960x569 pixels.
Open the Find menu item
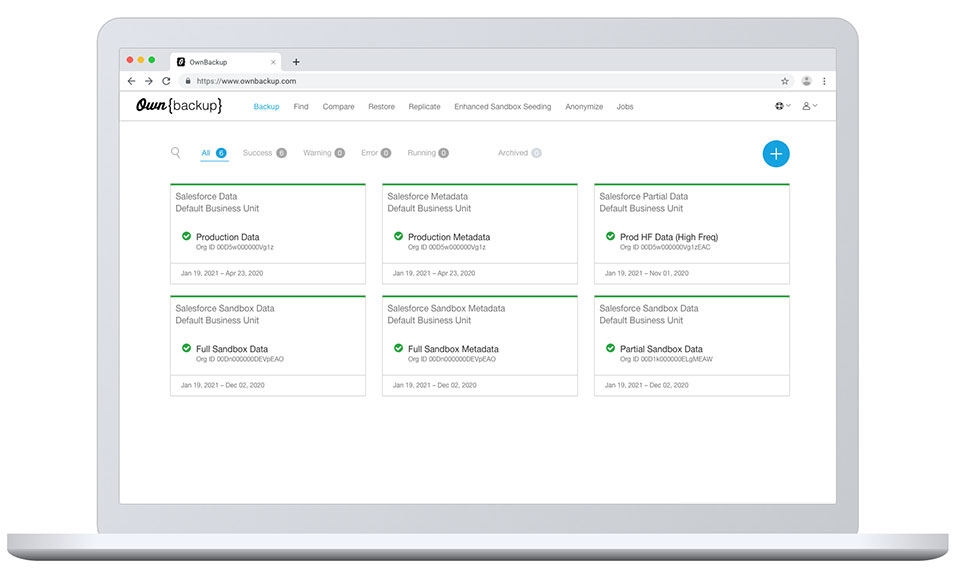tap(301, 107)
